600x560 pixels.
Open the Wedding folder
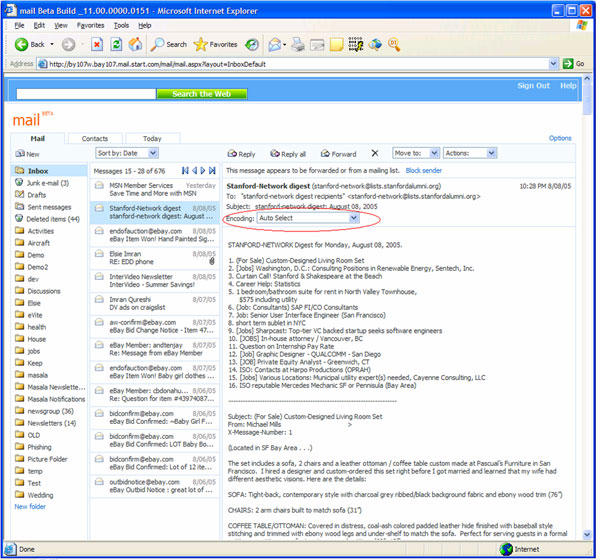(x=40, y=495)
